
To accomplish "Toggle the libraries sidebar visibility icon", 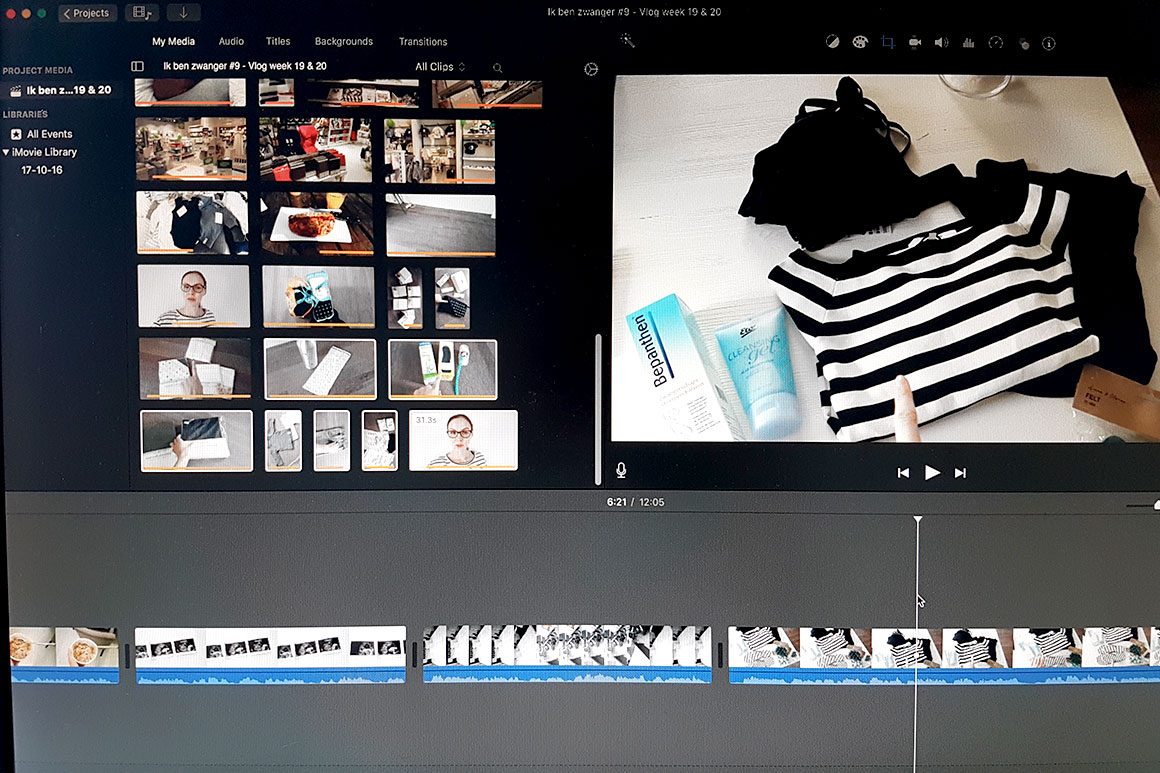I will 138,66.
